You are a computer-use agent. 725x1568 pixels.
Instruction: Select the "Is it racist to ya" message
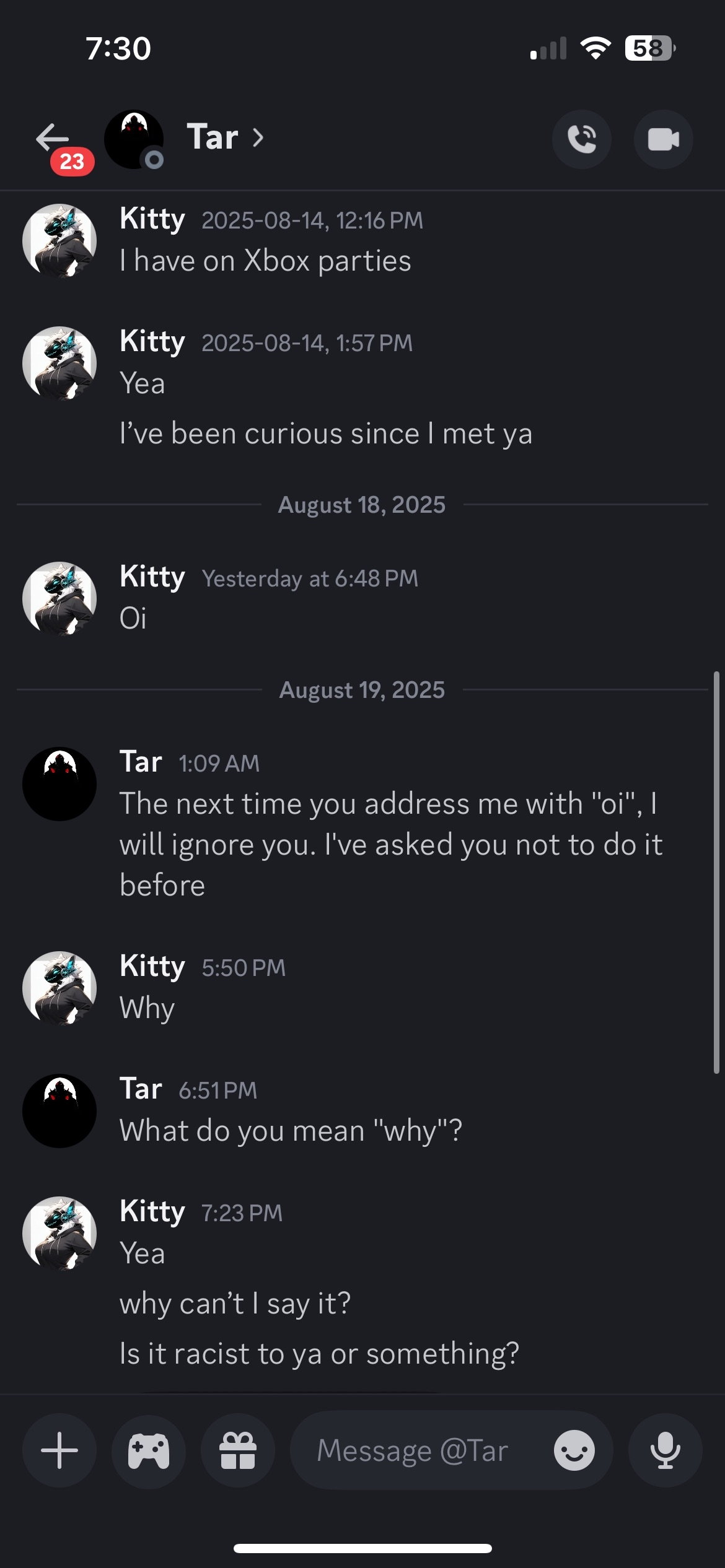click(319, 1354)
